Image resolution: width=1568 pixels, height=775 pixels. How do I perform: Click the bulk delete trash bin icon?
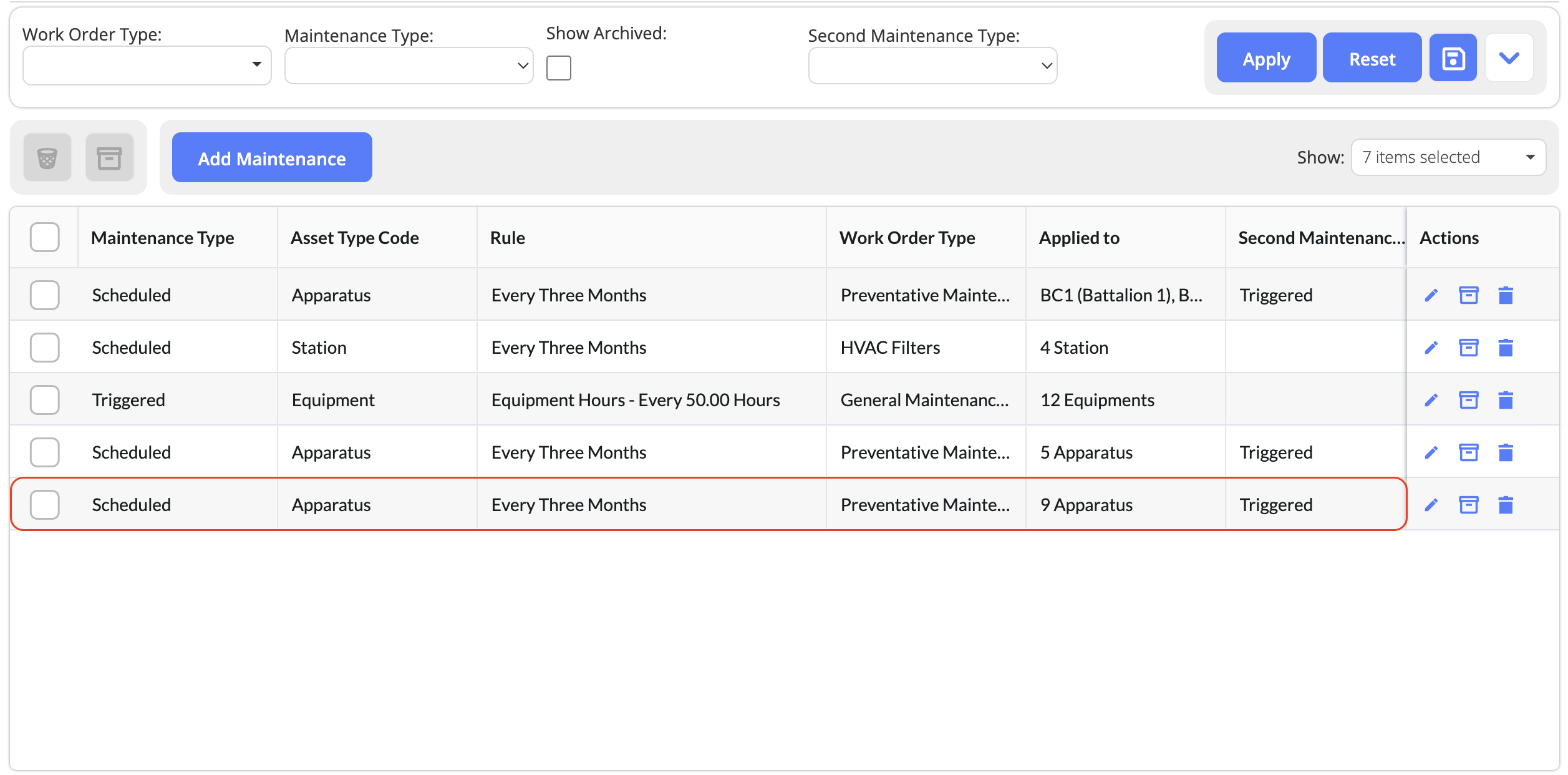(x=47, y=158)
